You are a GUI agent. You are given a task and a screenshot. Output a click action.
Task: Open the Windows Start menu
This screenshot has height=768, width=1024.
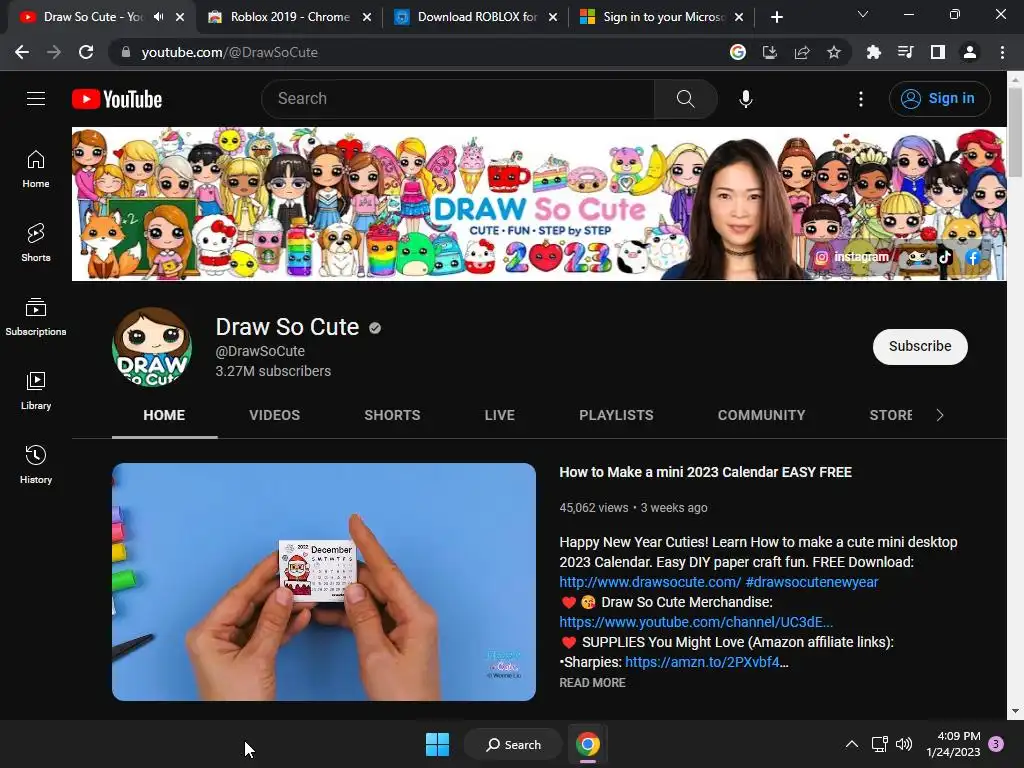[437, 744]
